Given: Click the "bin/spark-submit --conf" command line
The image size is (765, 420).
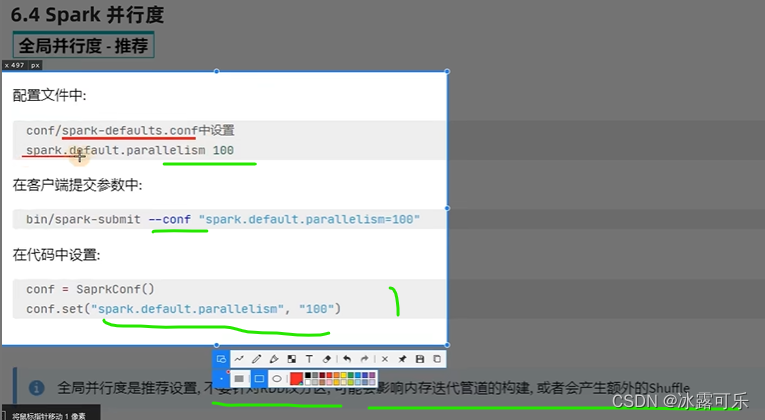Looking at the screenshot, I should [x=223, y=220].
